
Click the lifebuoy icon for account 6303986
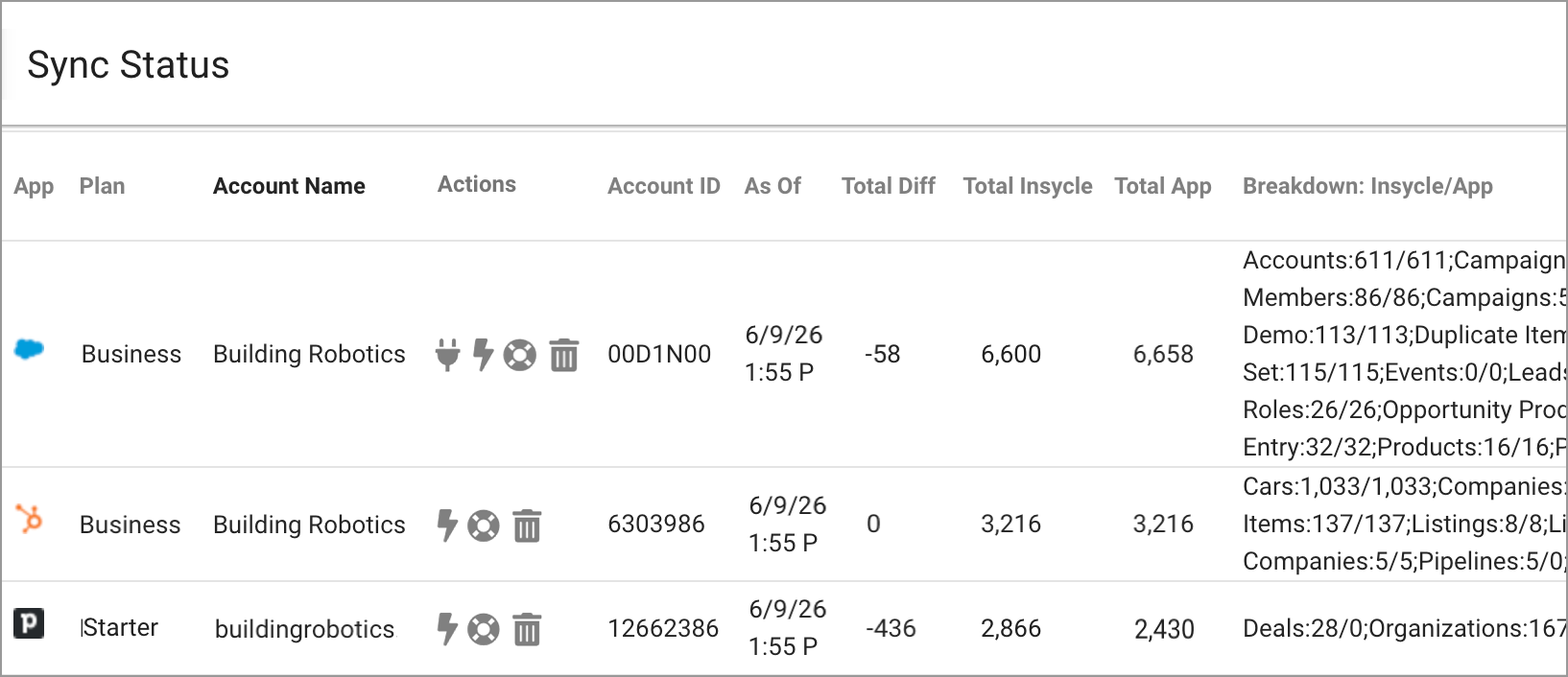click(x=484, y=525)
